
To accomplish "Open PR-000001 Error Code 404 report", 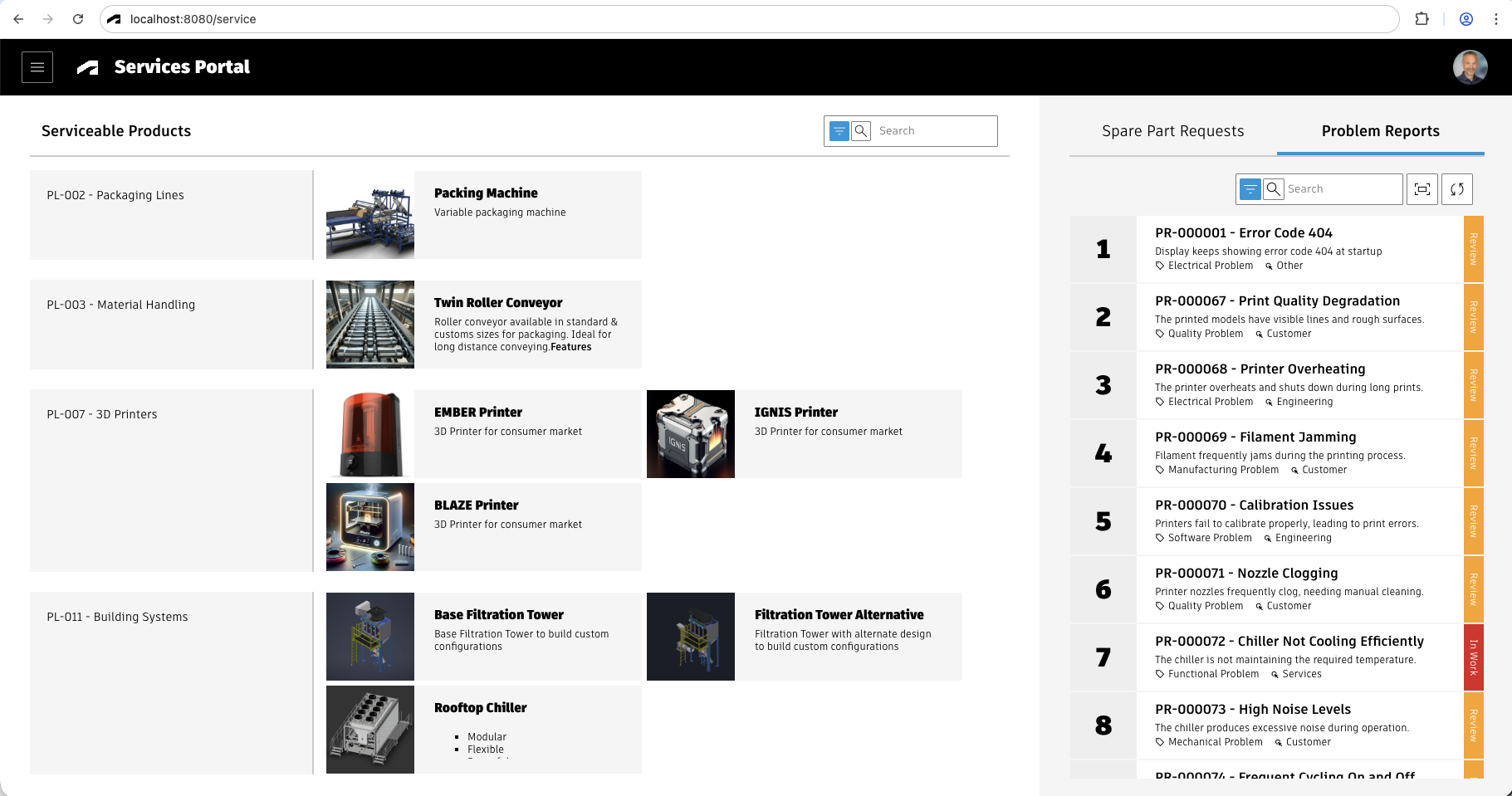I will point(1243,233).
